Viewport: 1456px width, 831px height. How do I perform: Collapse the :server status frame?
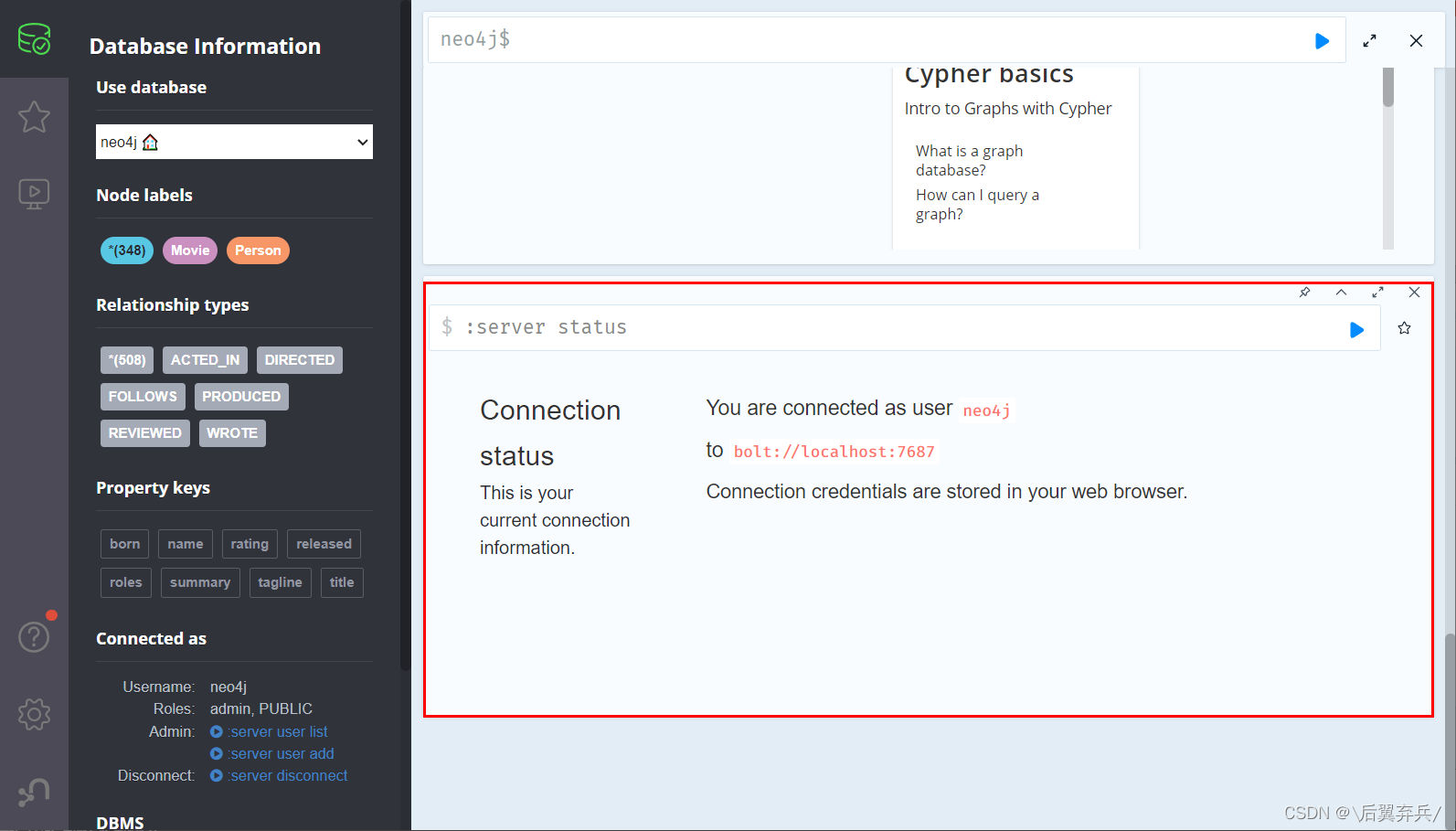[1341, 293]
